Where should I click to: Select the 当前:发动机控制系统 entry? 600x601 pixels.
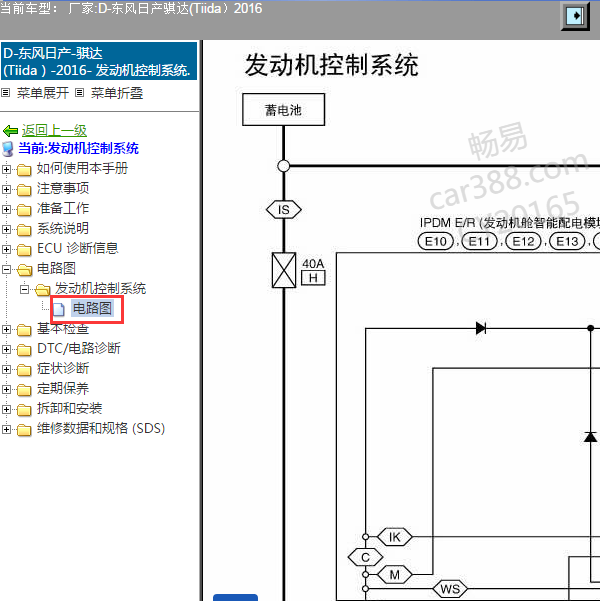click(x=78, y=148)
